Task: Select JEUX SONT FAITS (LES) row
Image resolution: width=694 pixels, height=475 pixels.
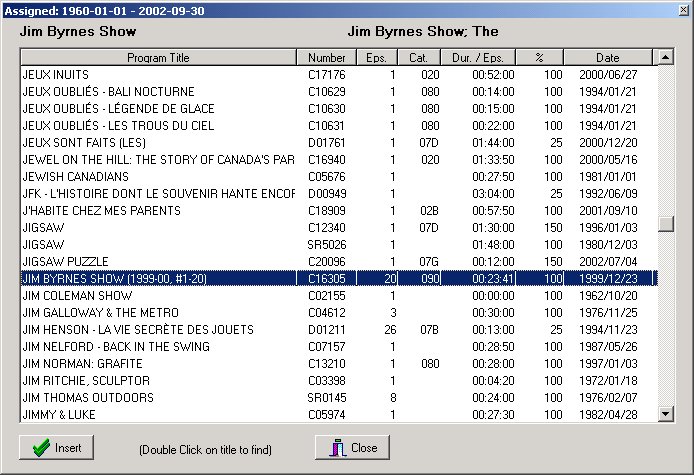Action: click(339, 143)
